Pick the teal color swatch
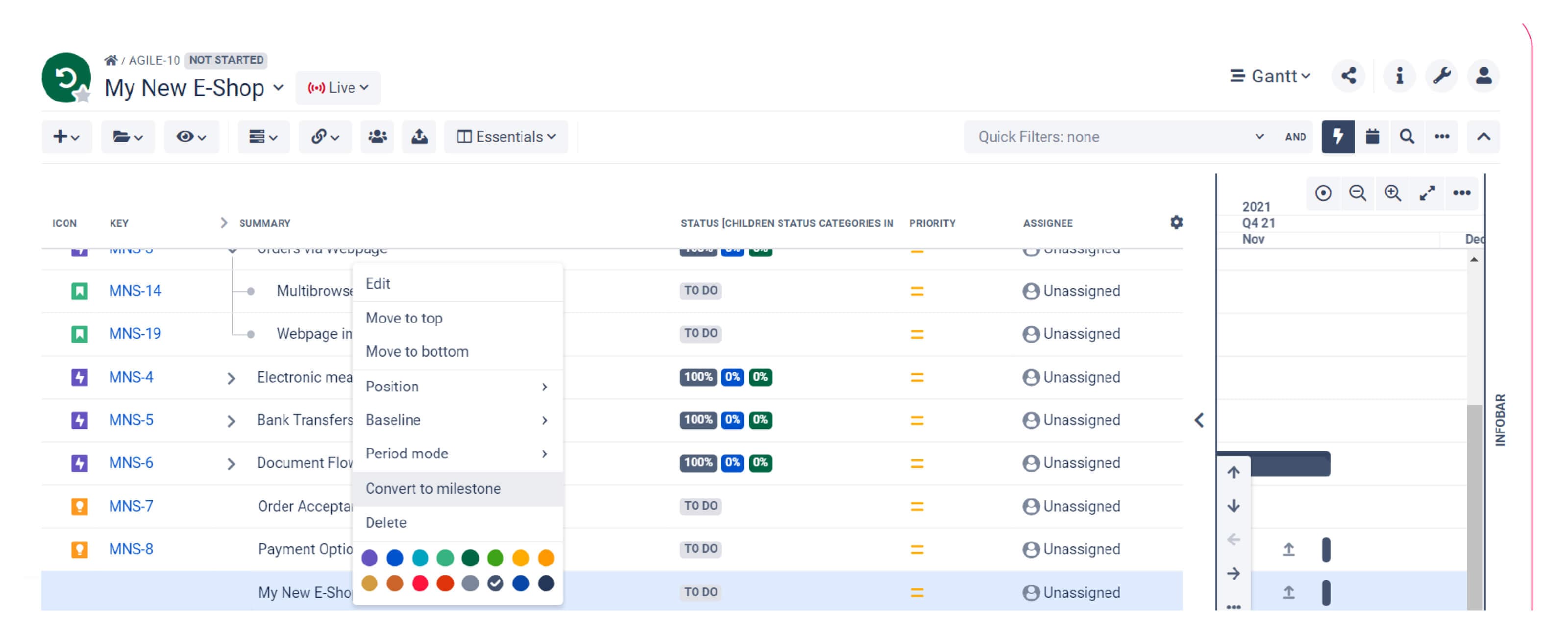1568x634 pixels. click(x=420, y=558)
